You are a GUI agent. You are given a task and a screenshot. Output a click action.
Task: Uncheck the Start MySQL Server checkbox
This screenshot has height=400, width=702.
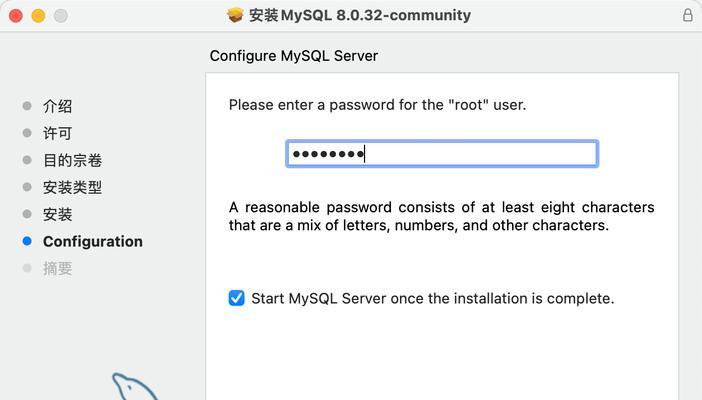236,298
